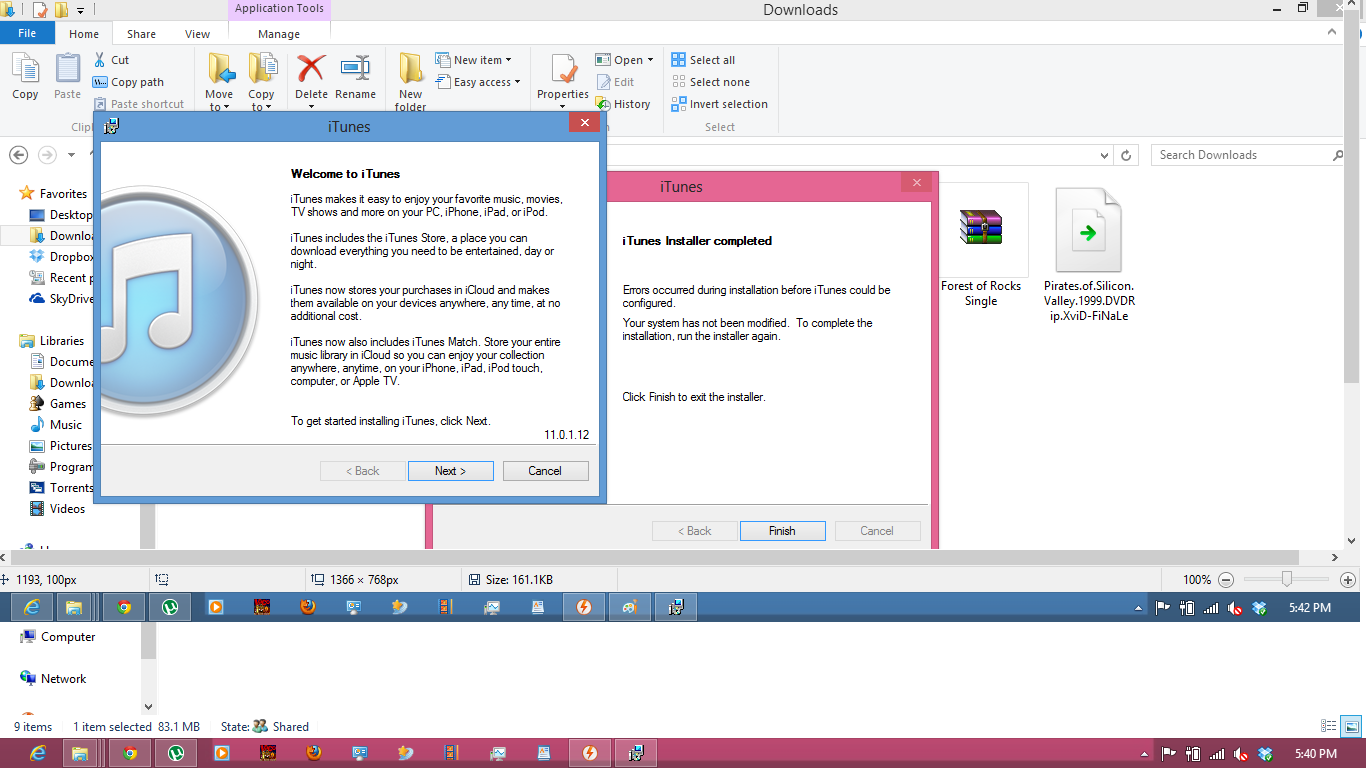Click the quick access Properties icon in title bar
1366x768 pixels.
[x=40, y=10]
